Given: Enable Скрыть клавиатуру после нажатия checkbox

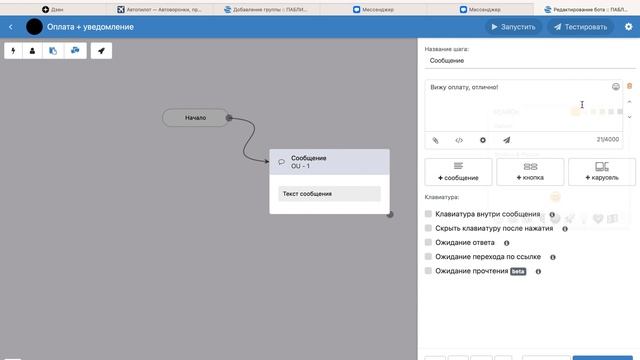Looking at the screenshot, I should pyautogui.click(x=428, y=228).
